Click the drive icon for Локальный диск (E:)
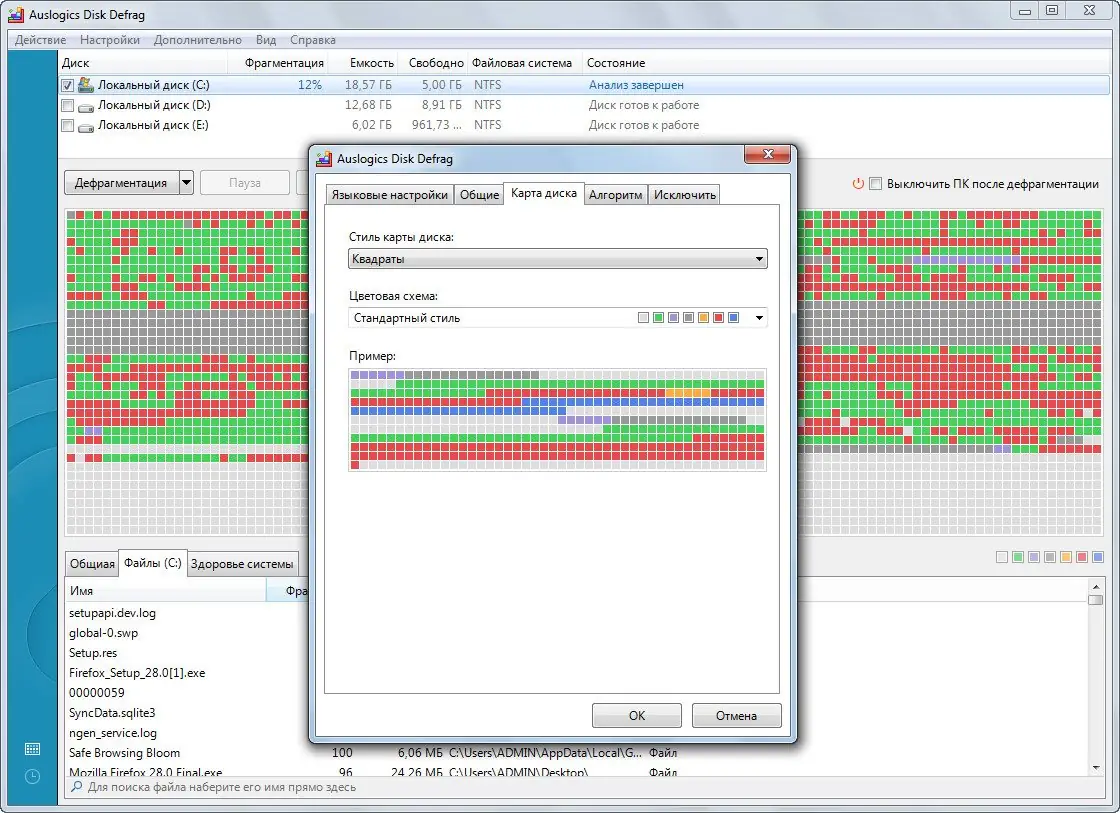1120x813 pixels. pyautogui.click(x=86, y=126)
